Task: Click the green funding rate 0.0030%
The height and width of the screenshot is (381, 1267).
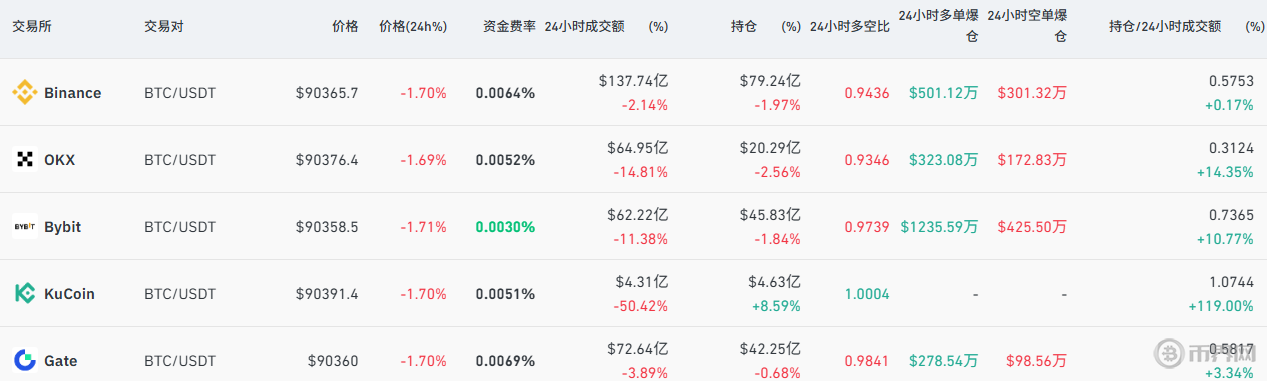Action: click(x=505, y=227)
